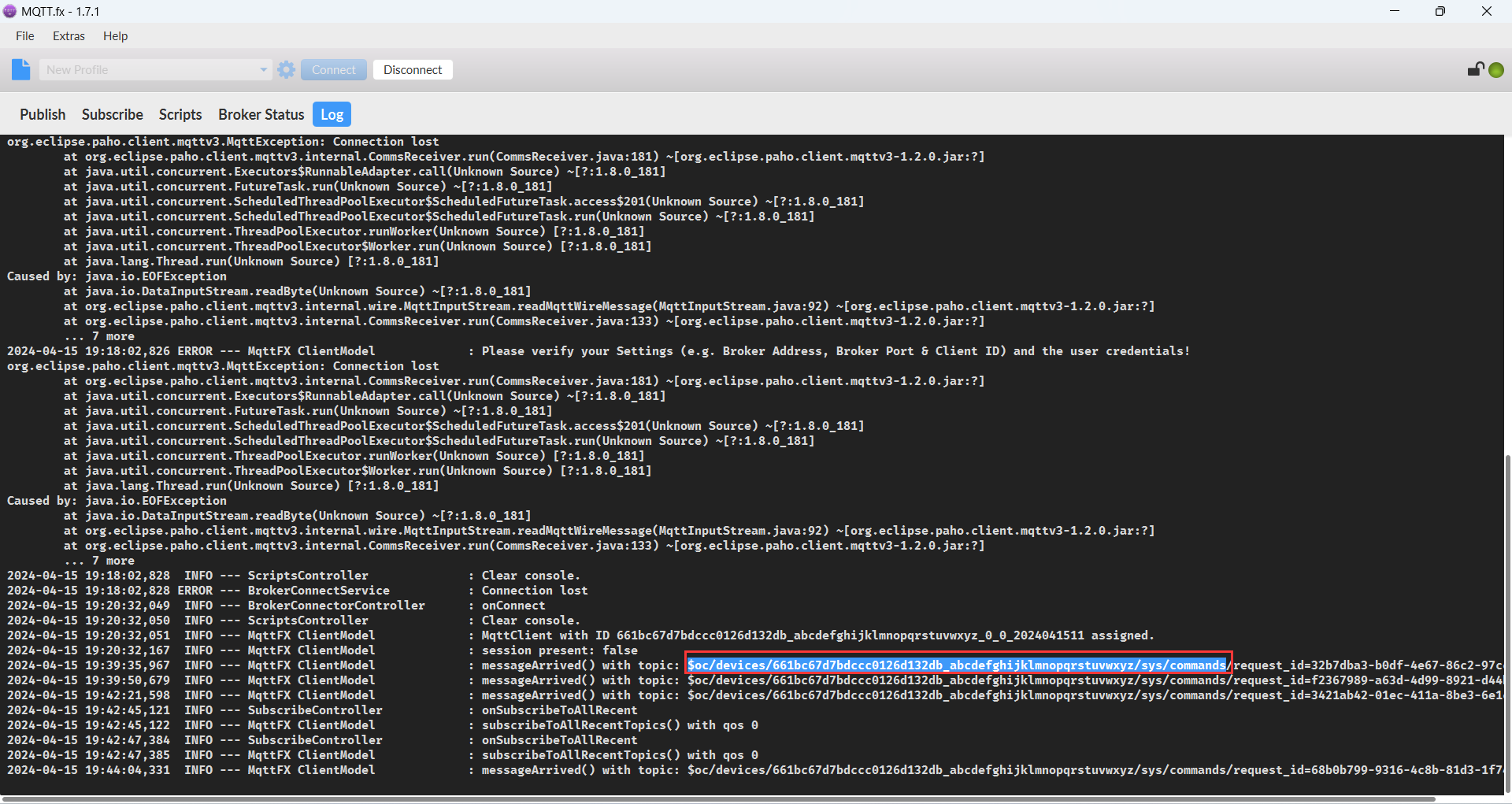Click the highlighted $oc/devices commands topic text
The height and width of the screenshot is (804, 1512).
(x=957, y=665)
